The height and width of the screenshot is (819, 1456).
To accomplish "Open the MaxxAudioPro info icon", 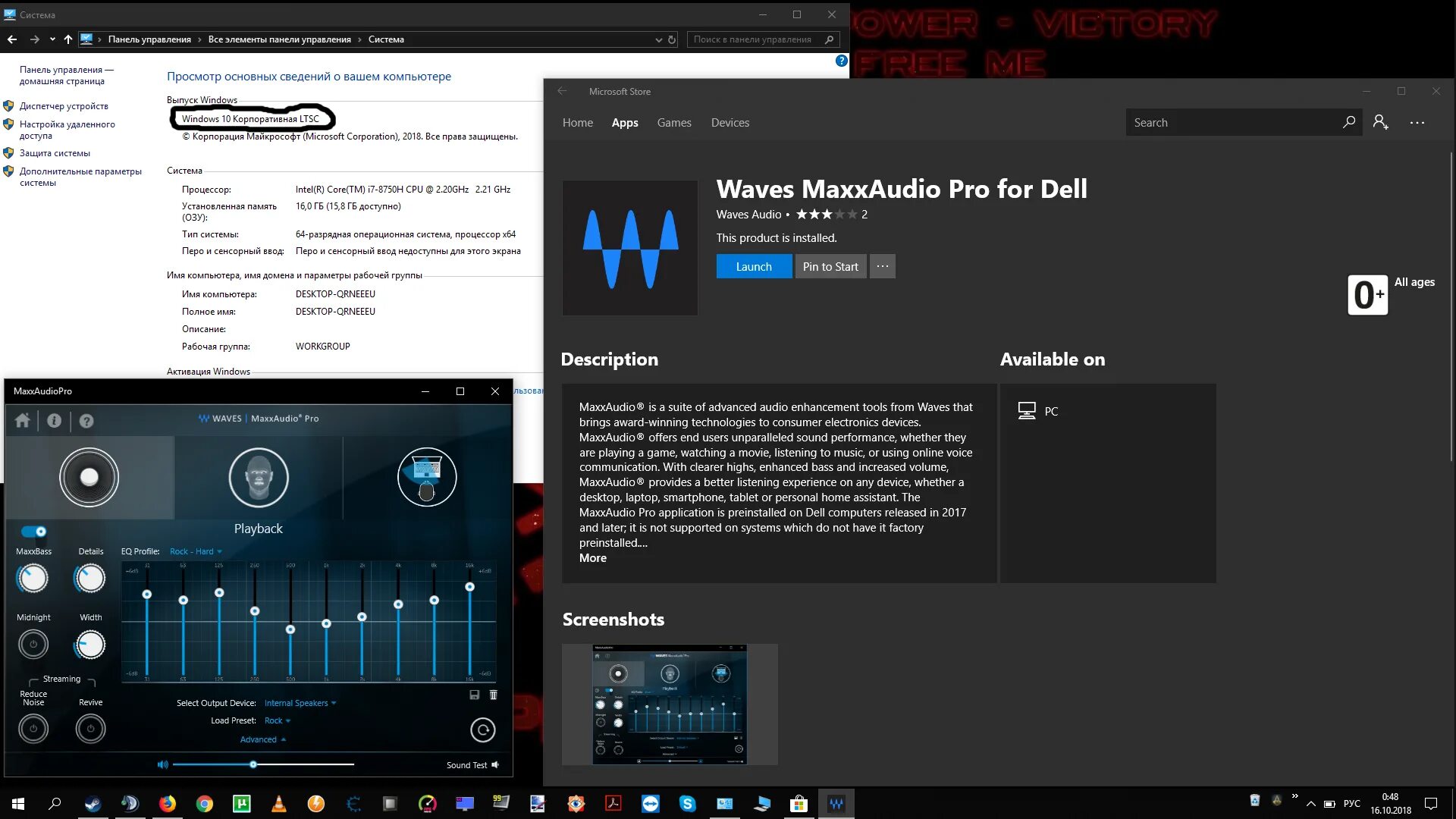I will (54, 420).
